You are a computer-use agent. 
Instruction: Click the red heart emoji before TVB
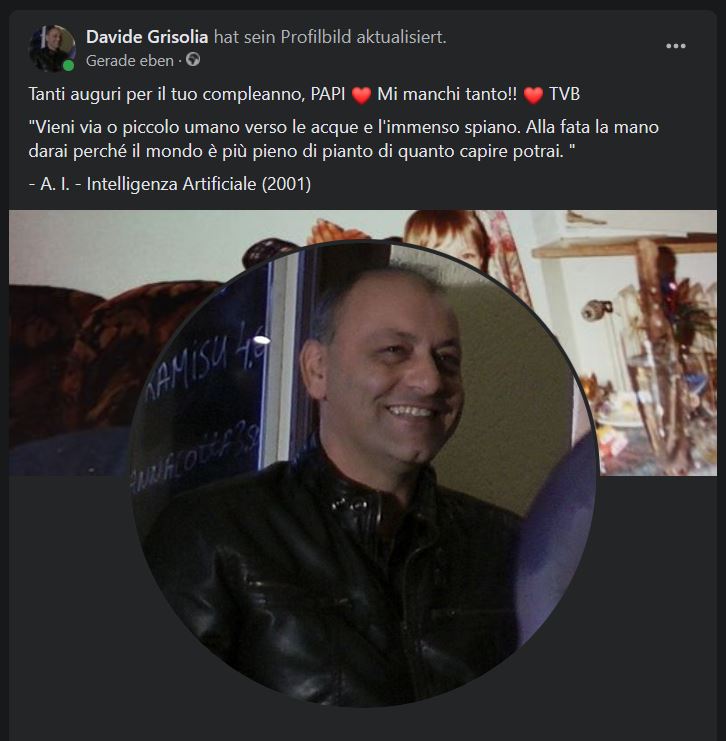tap(533, 95)
